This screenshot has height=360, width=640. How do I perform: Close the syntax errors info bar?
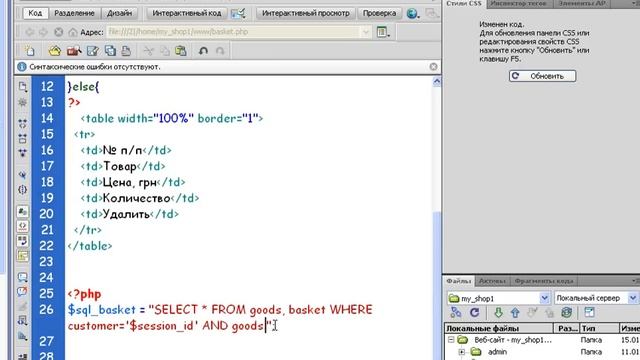433,67
